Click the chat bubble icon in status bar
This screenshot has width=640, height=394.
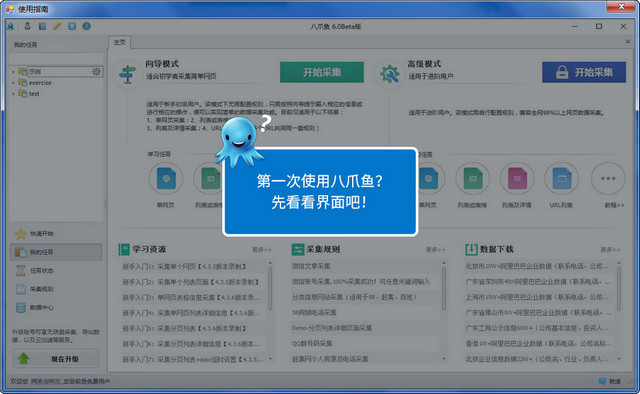pyautogui.click(x=602, y=381)
